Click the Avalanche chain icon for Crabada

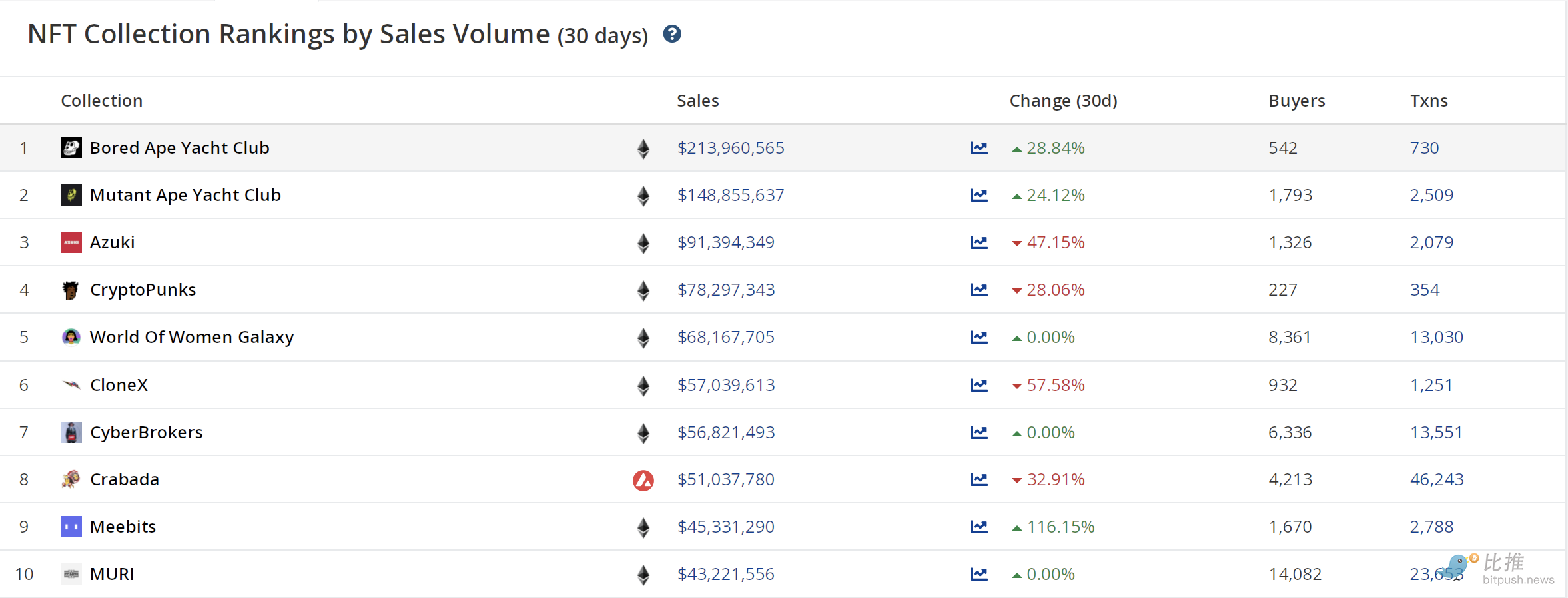[x=643, y=480]
